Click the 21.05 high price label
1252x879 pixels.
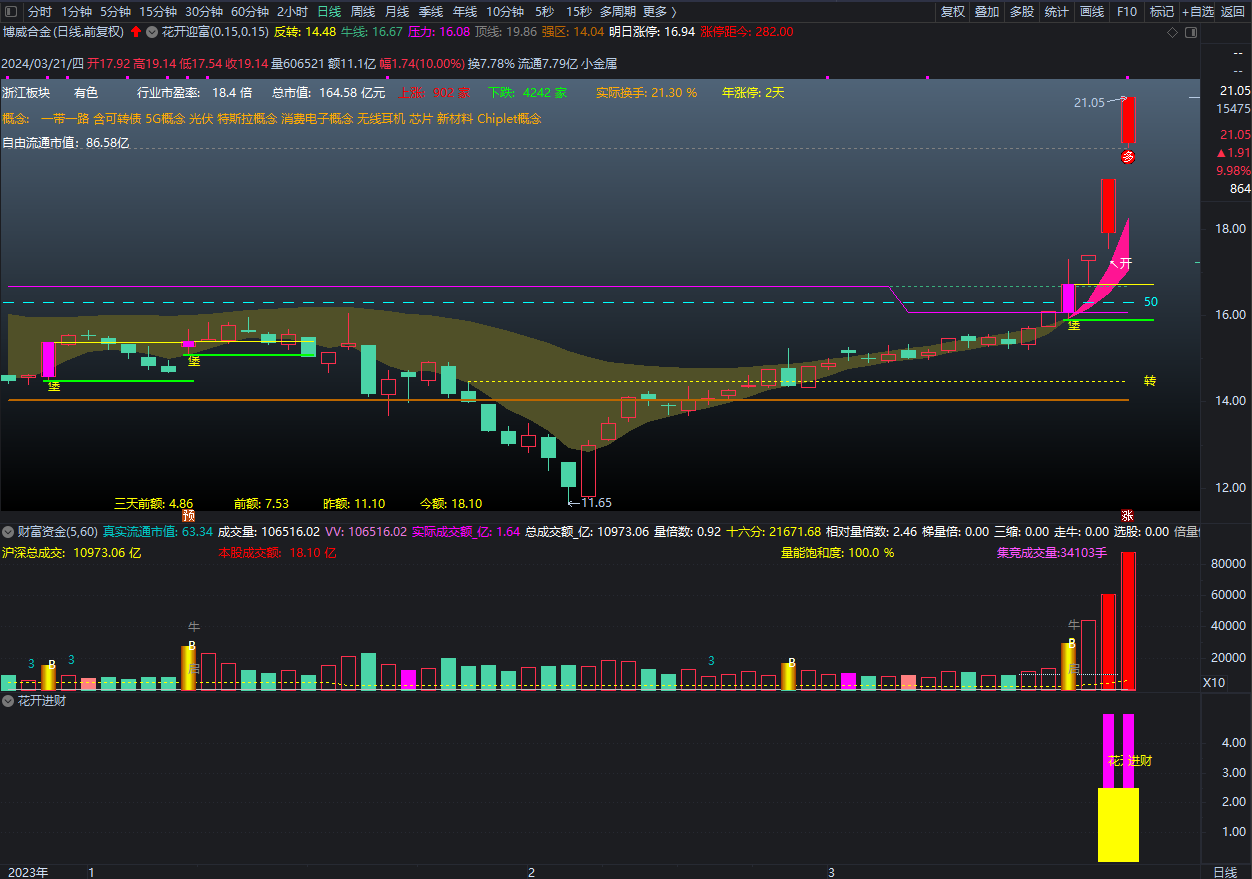coord(1089,102)
